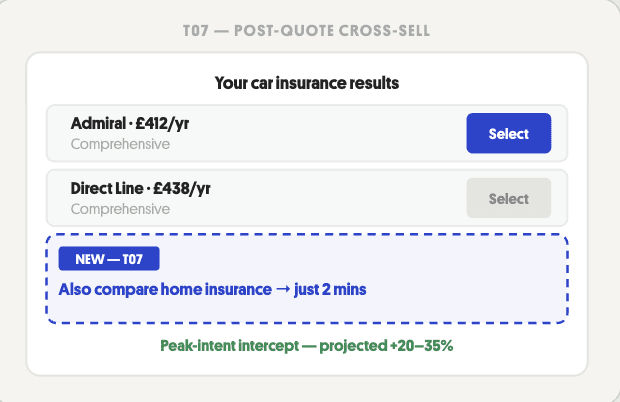Open the 'Also compare home insurance' link
This screenshot has width=620, height=402.
(x=212, y=289)
